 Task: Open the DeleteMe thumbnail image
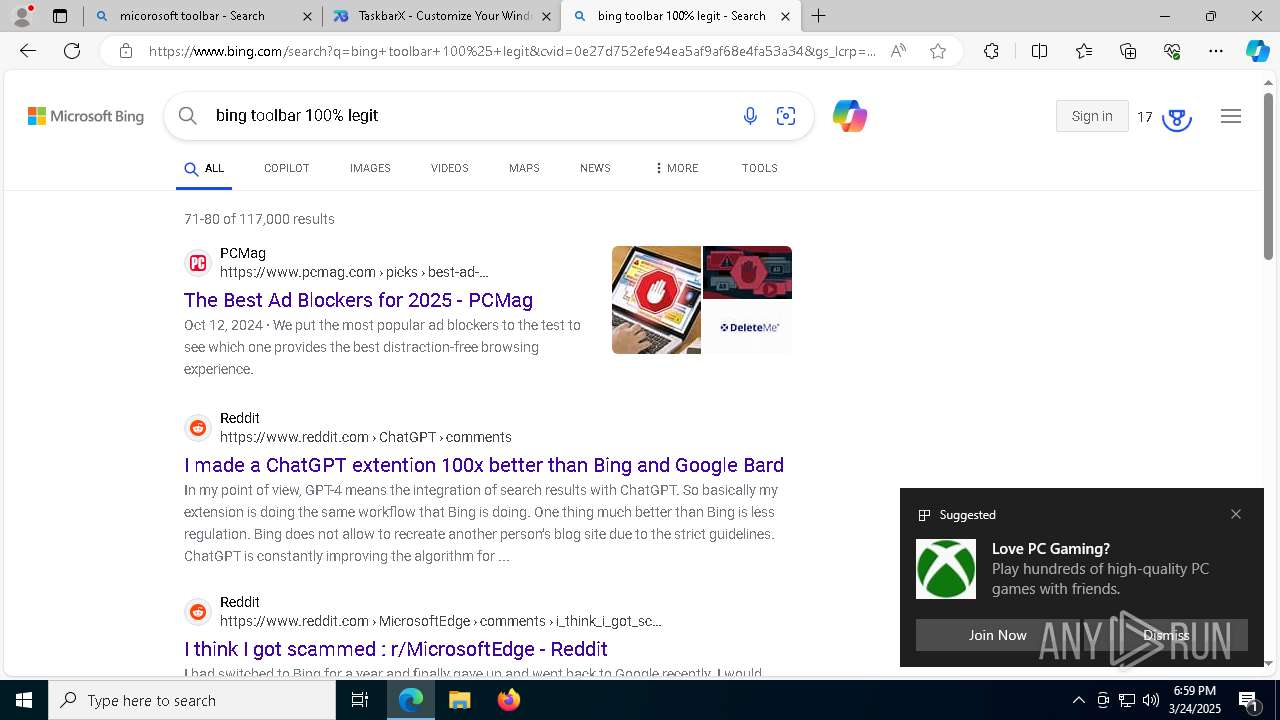[748, 327]
